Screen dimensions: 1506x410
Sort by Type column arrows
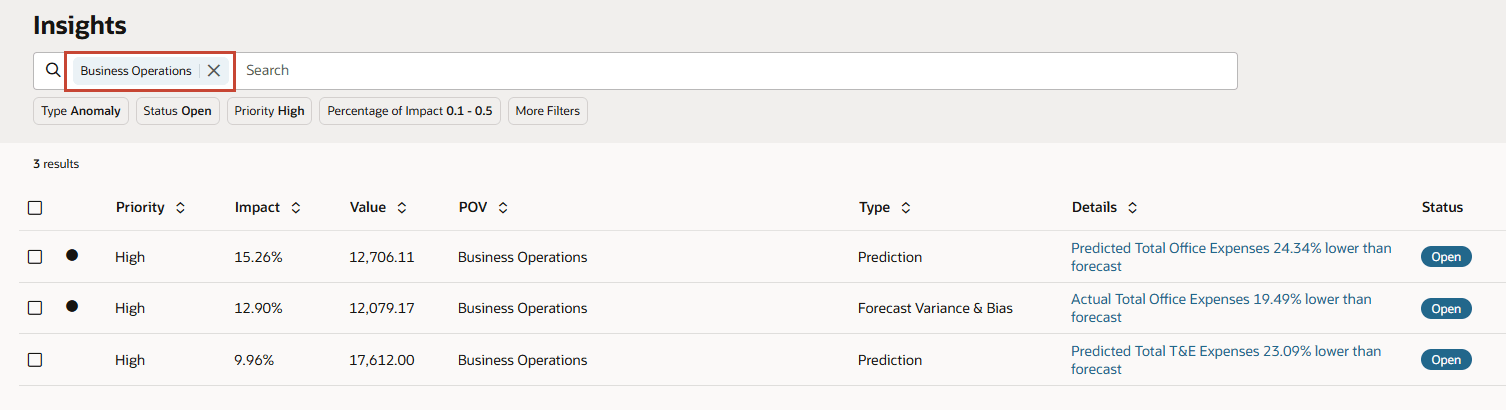[x=906, y=208]
